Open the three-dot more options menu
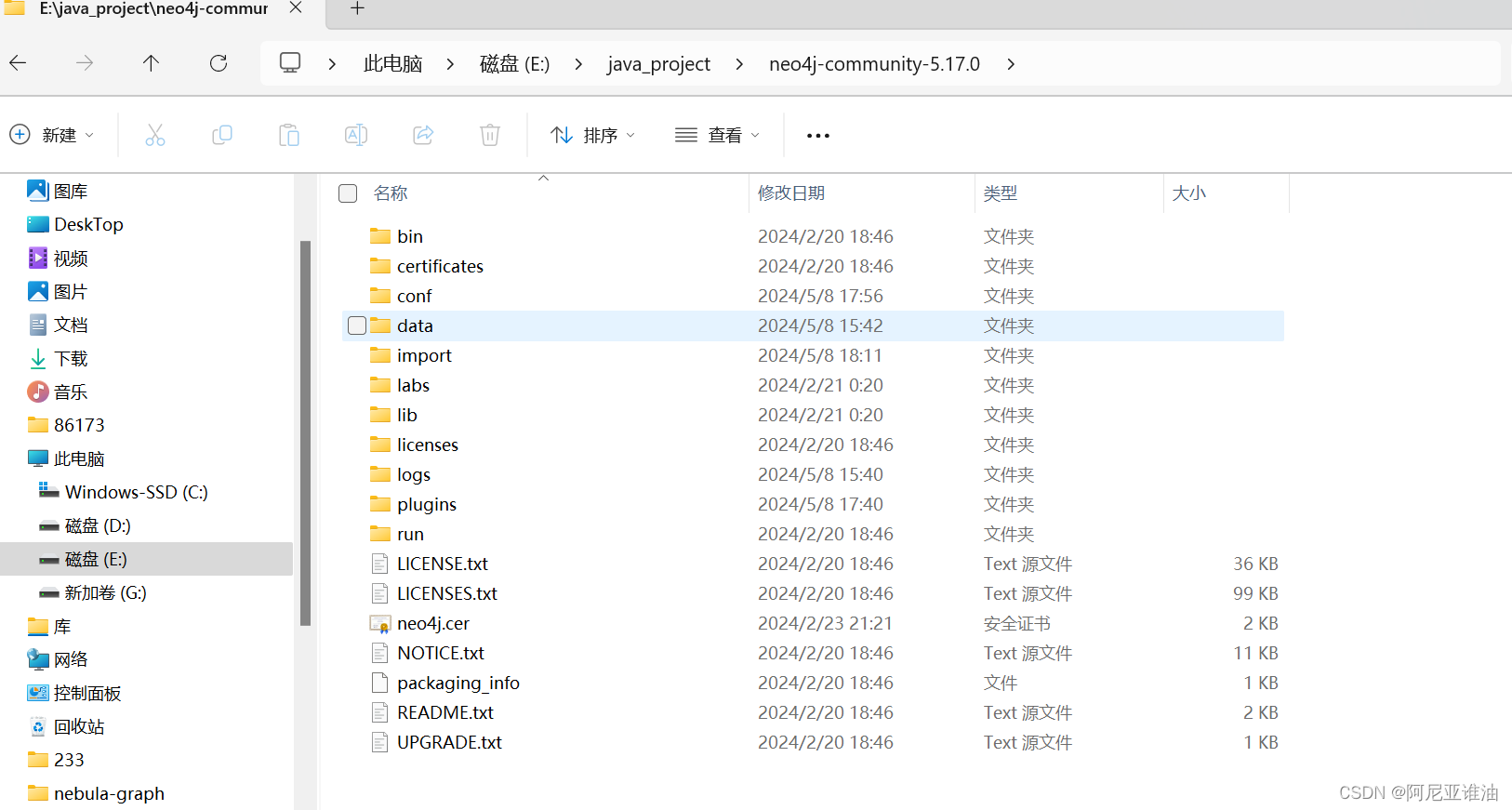This screenshot has height=810, width=1512. (x=818, y=136)
